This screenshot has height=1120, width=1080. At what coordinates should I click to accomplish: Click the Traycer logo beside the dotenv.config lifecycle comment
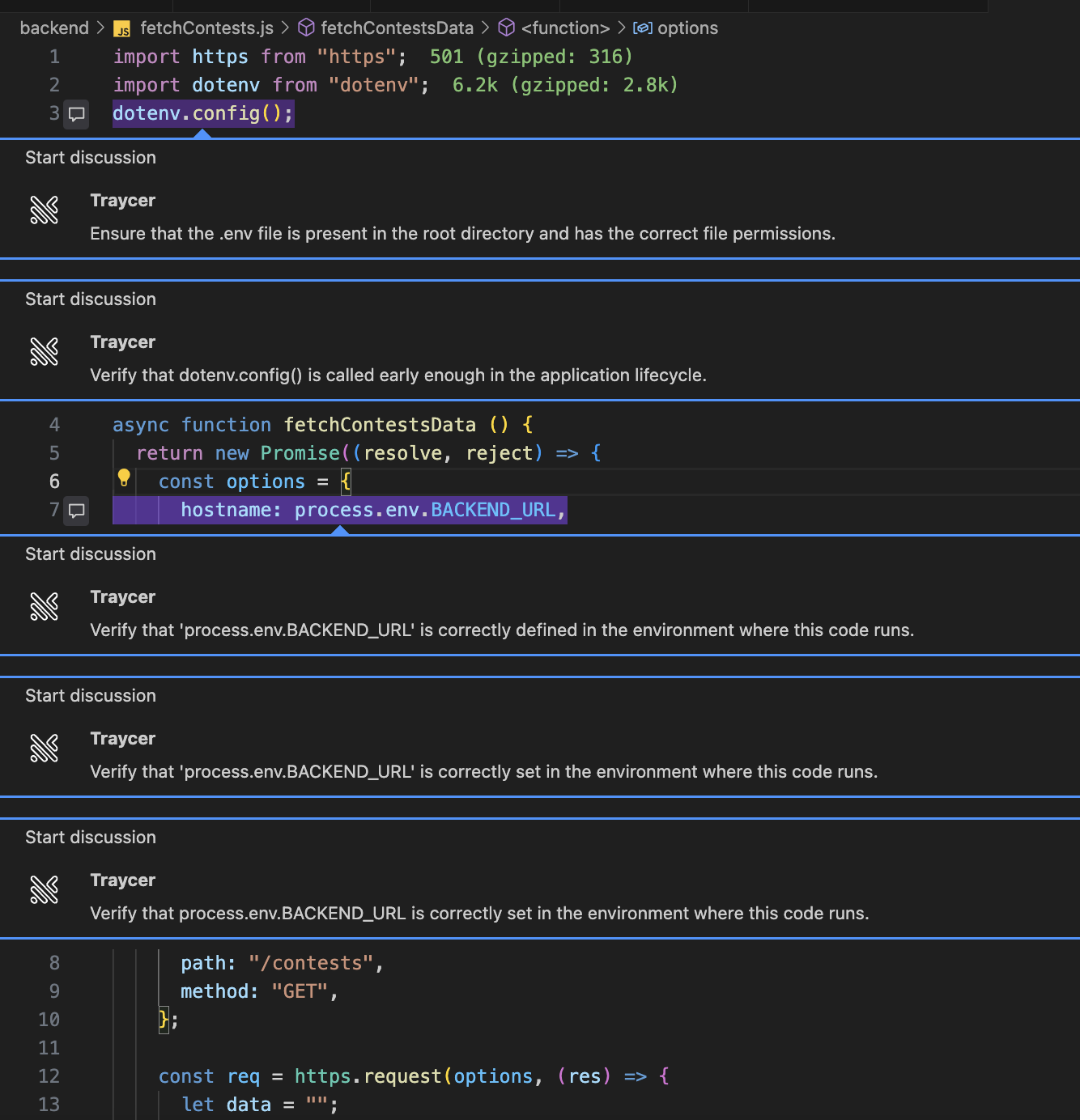(45, 352)
